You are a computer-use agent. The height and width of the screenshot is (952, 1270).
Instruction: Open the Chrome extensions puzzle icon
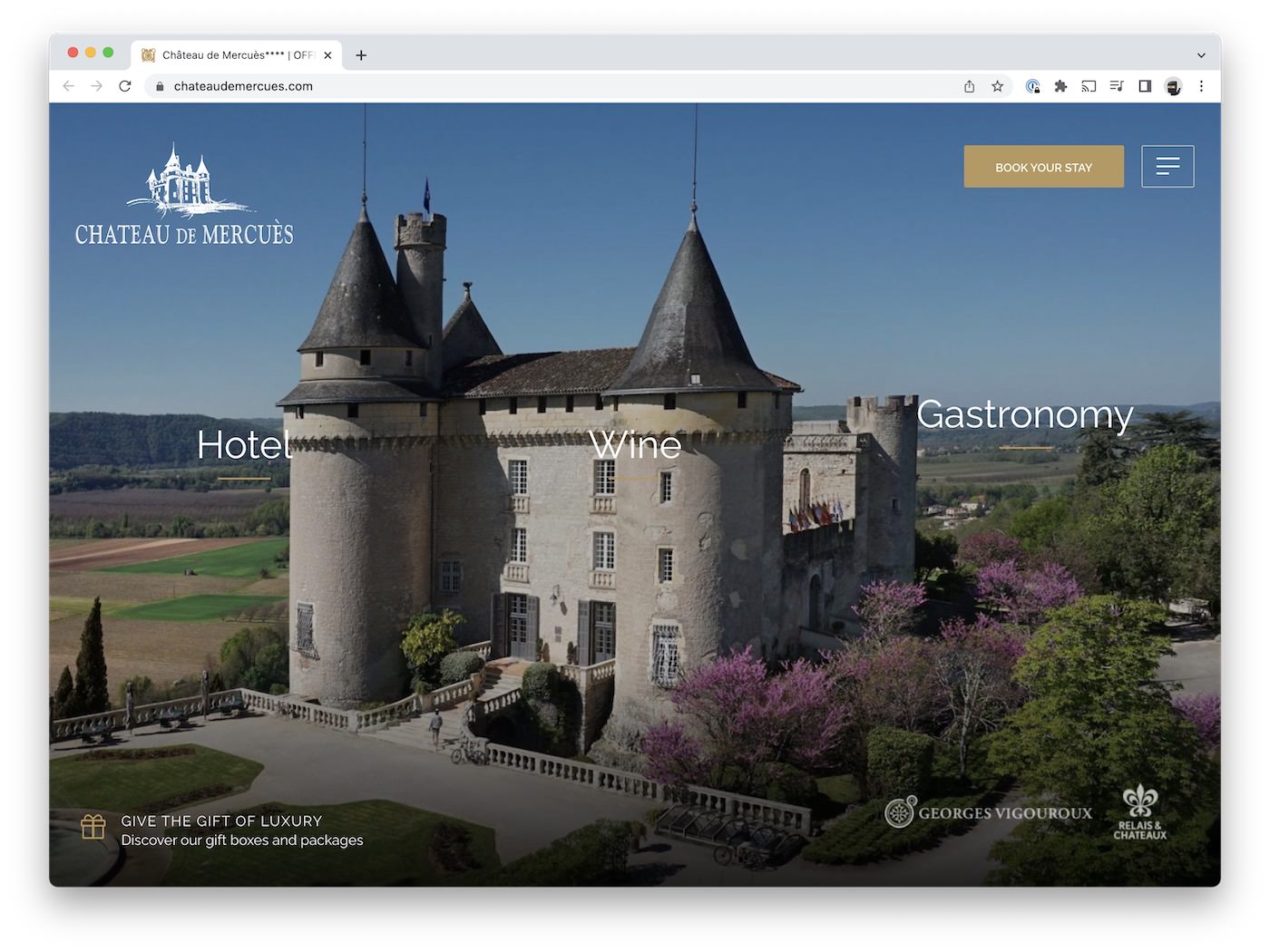tap(1060, 86)
